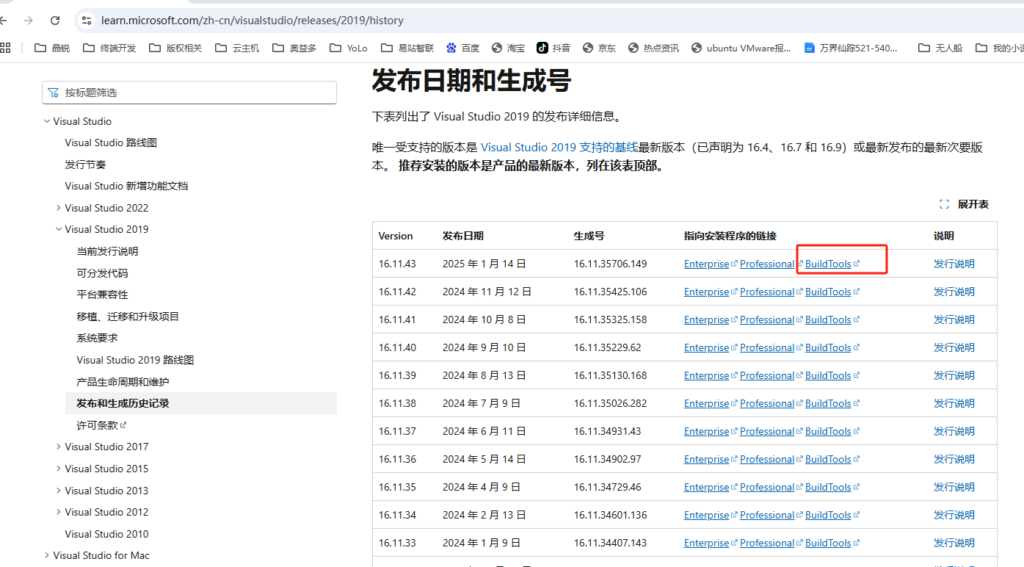Open the apps grid bookmark icon
The width and height of the screenshot is (1024, 567).
(6, 48)
